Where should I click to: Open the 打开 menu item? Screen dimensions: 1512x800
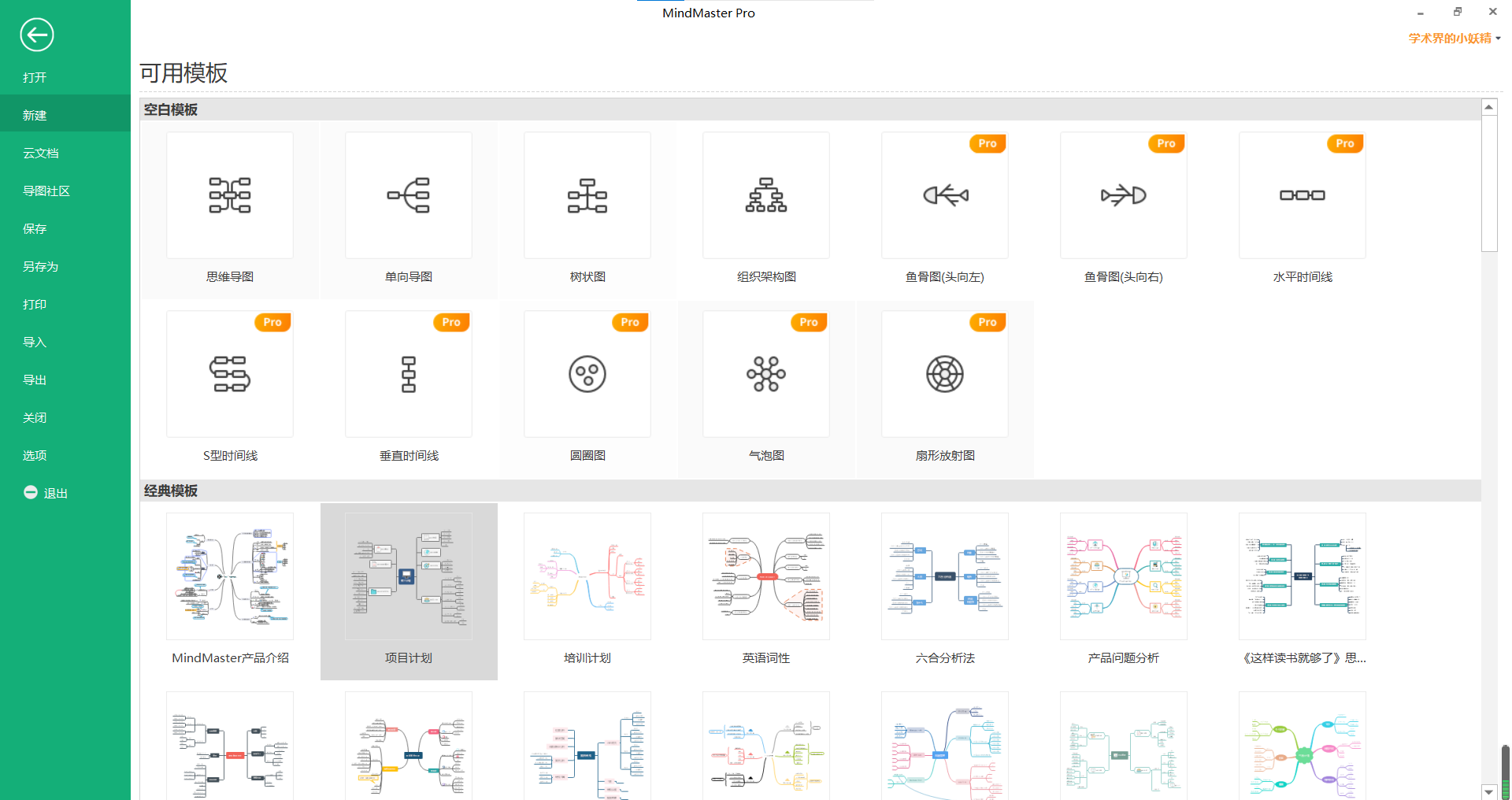click(x=65, y=77)
